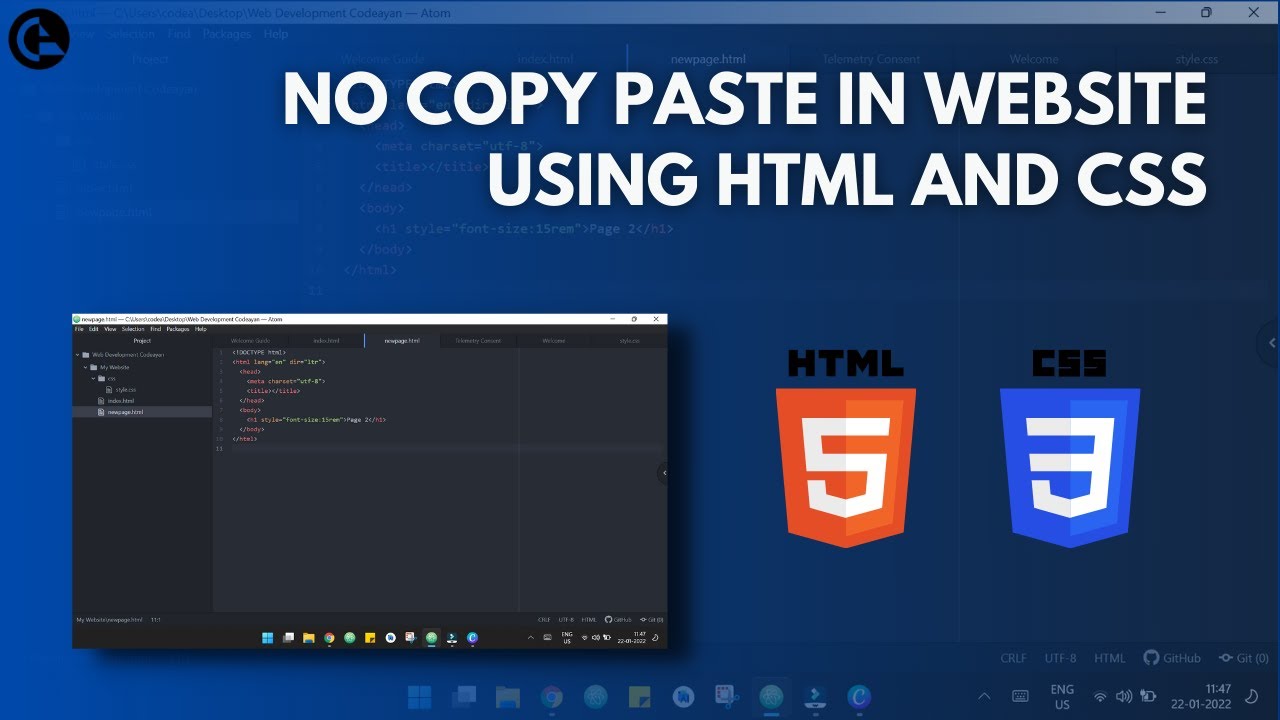Launch Chrome from large background taskbar
This screenshot has width=1280, height=720.
pos(552,696)
